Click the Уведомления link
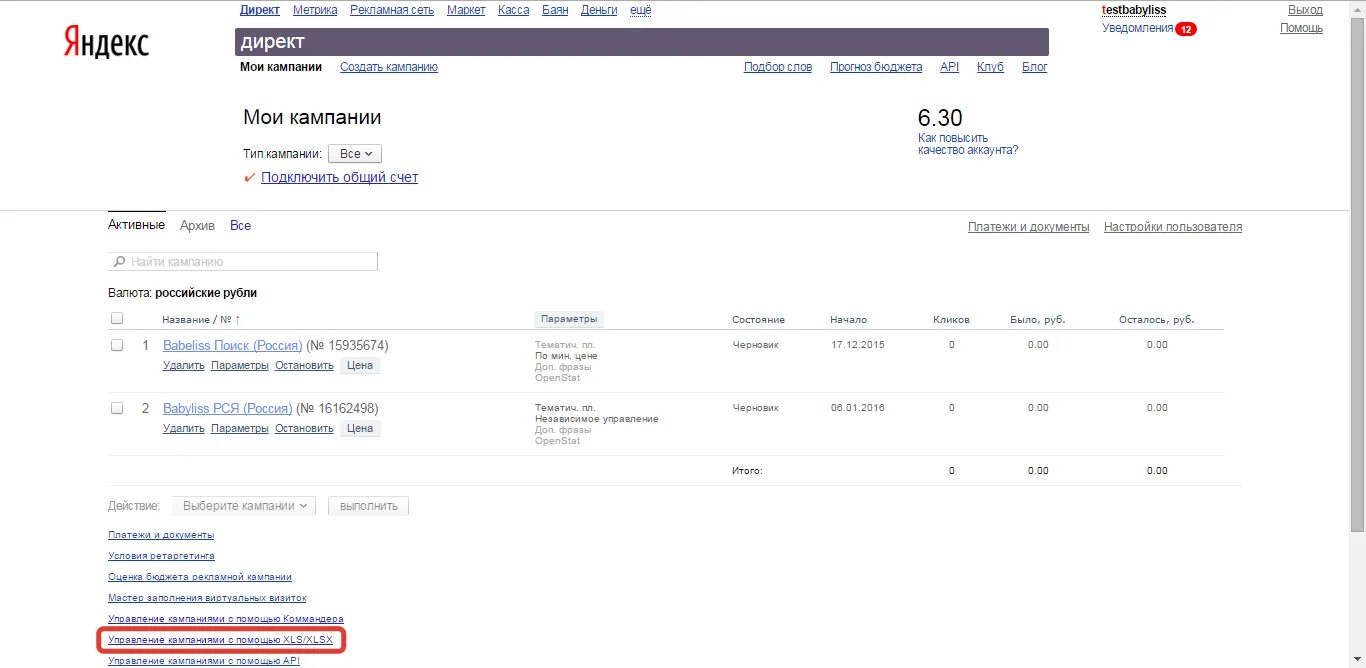 (1137, 28)
